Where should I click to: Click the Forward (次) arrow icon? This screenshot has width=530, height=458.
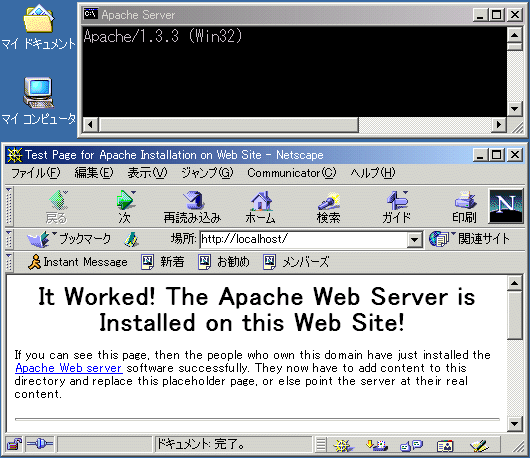coord(125,207)
